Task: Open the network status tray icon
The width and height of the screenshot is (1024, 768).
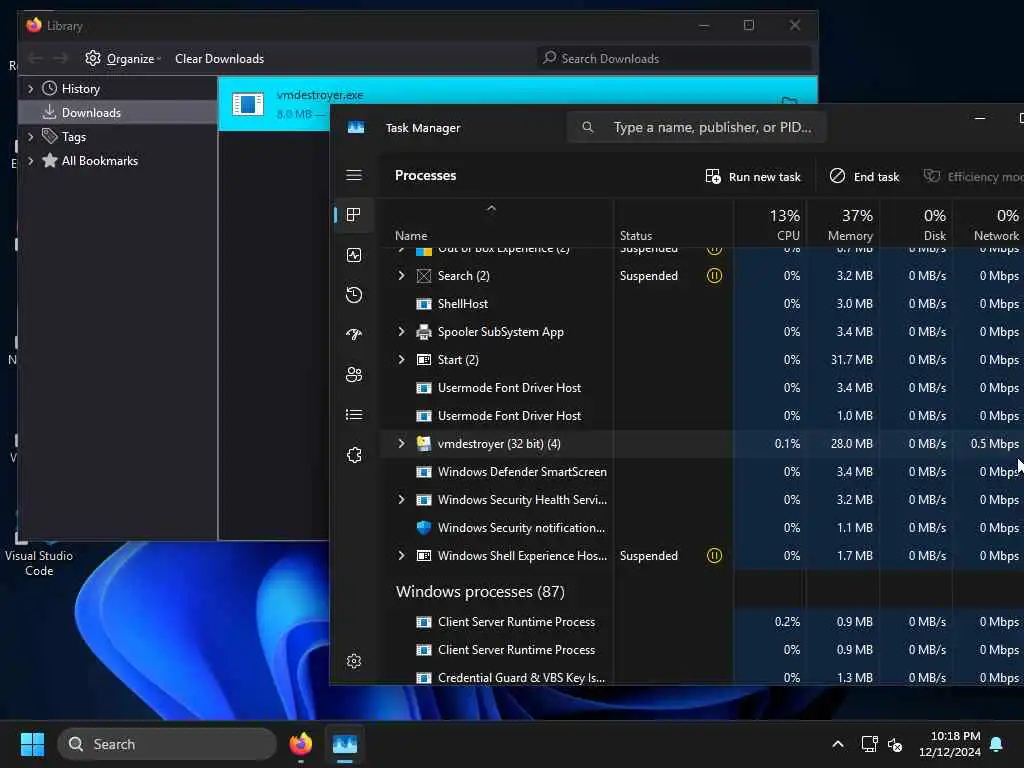Action: pos(869,744)
